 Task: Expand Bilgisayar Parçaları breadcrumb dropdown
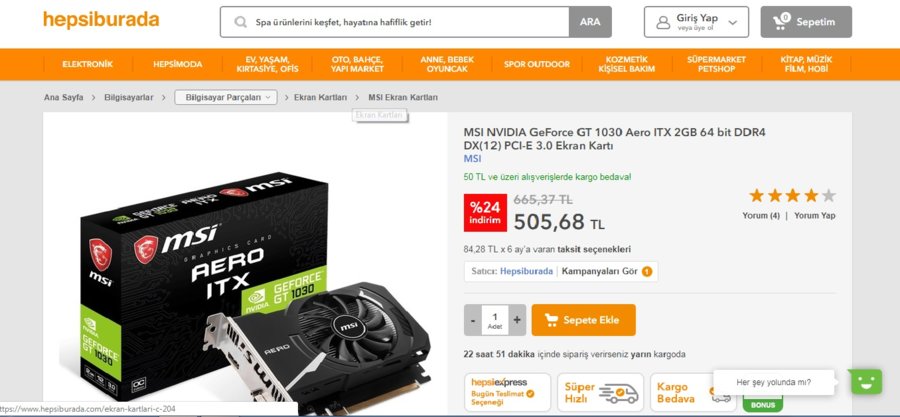(x=226, y=98)
